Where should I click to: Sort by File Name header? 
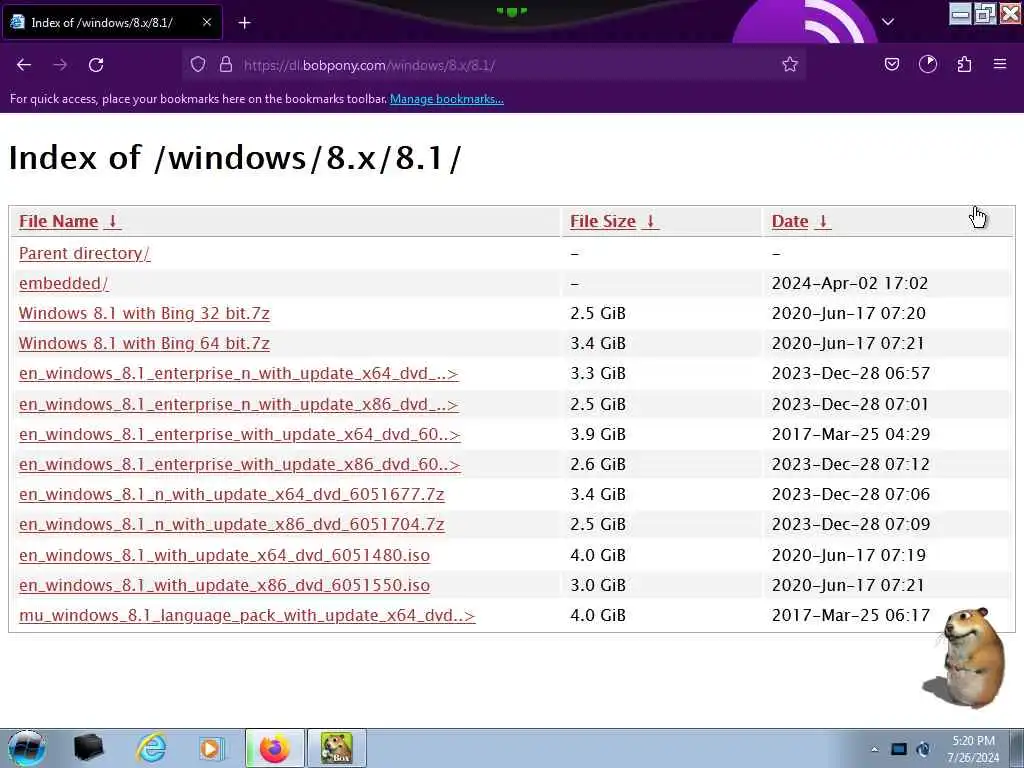pos(58,221)
